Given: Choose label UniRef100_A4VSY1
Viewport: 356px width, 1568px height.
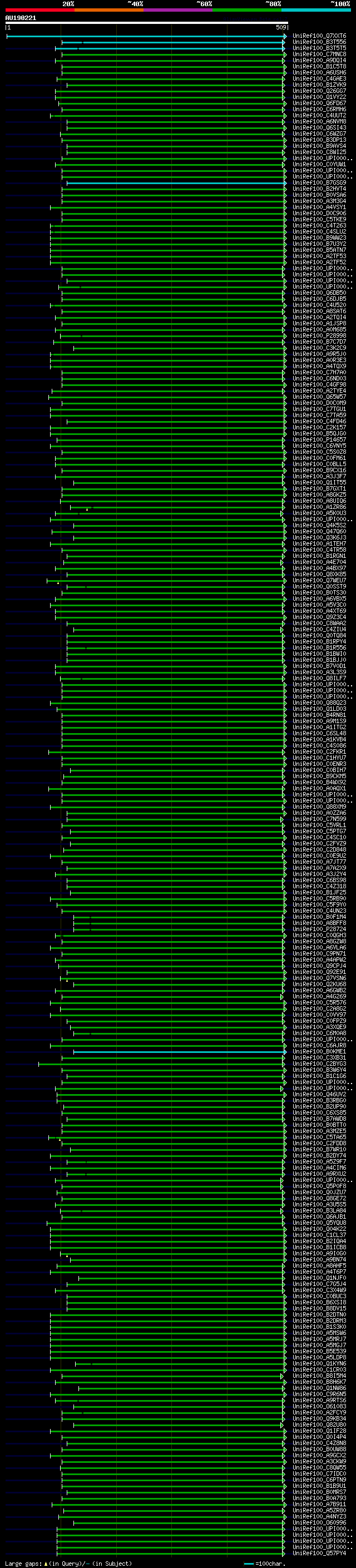Looking at the screenshot, I should (319, 207).
